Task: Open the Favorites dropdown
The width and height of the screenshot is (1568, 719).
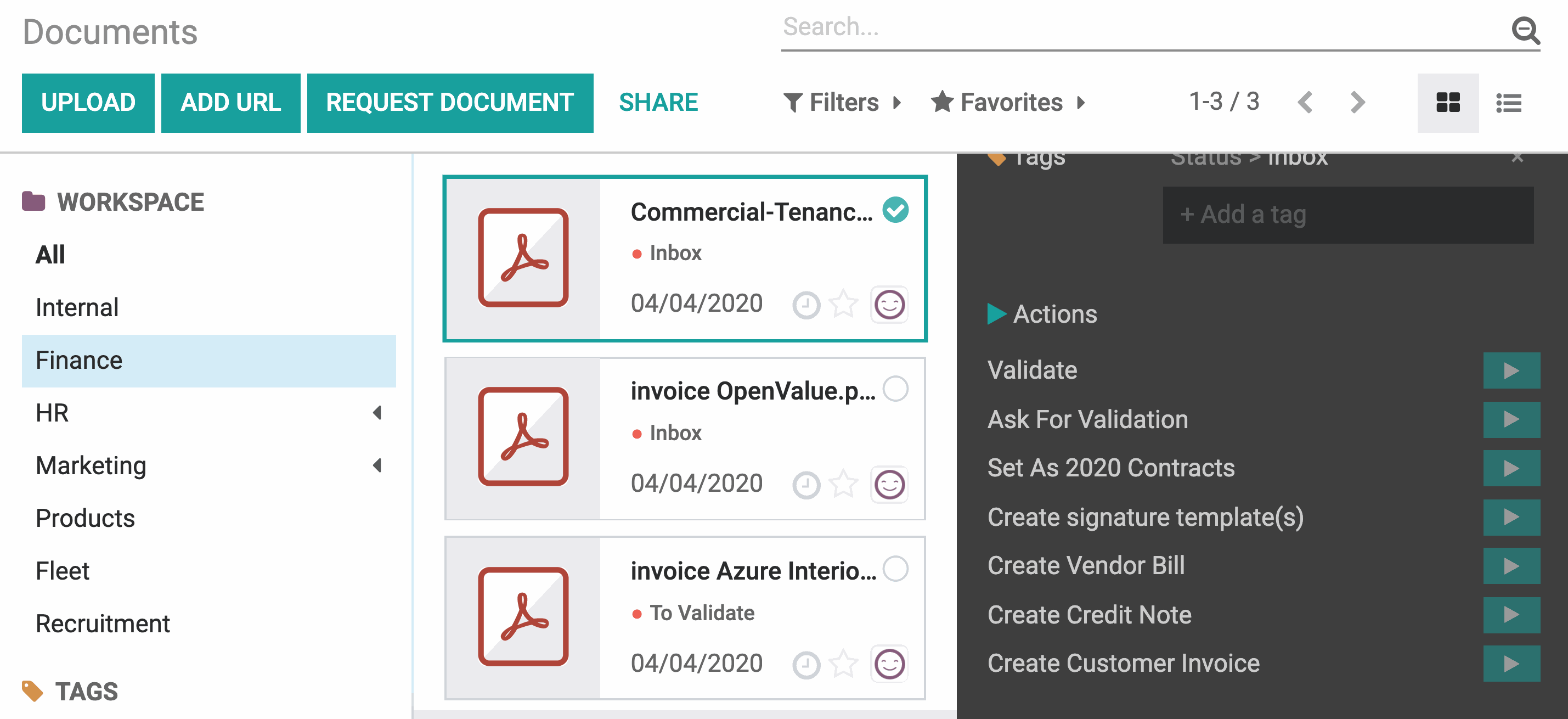Action: [1007, 102]
